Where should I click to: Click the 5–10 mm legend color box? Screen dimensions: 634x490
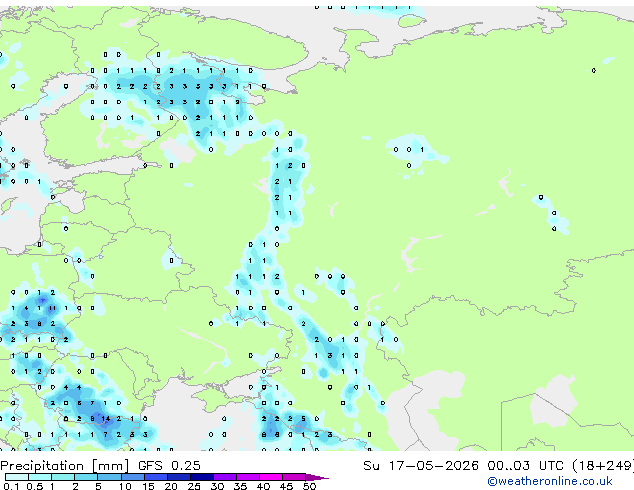[109, 477]
